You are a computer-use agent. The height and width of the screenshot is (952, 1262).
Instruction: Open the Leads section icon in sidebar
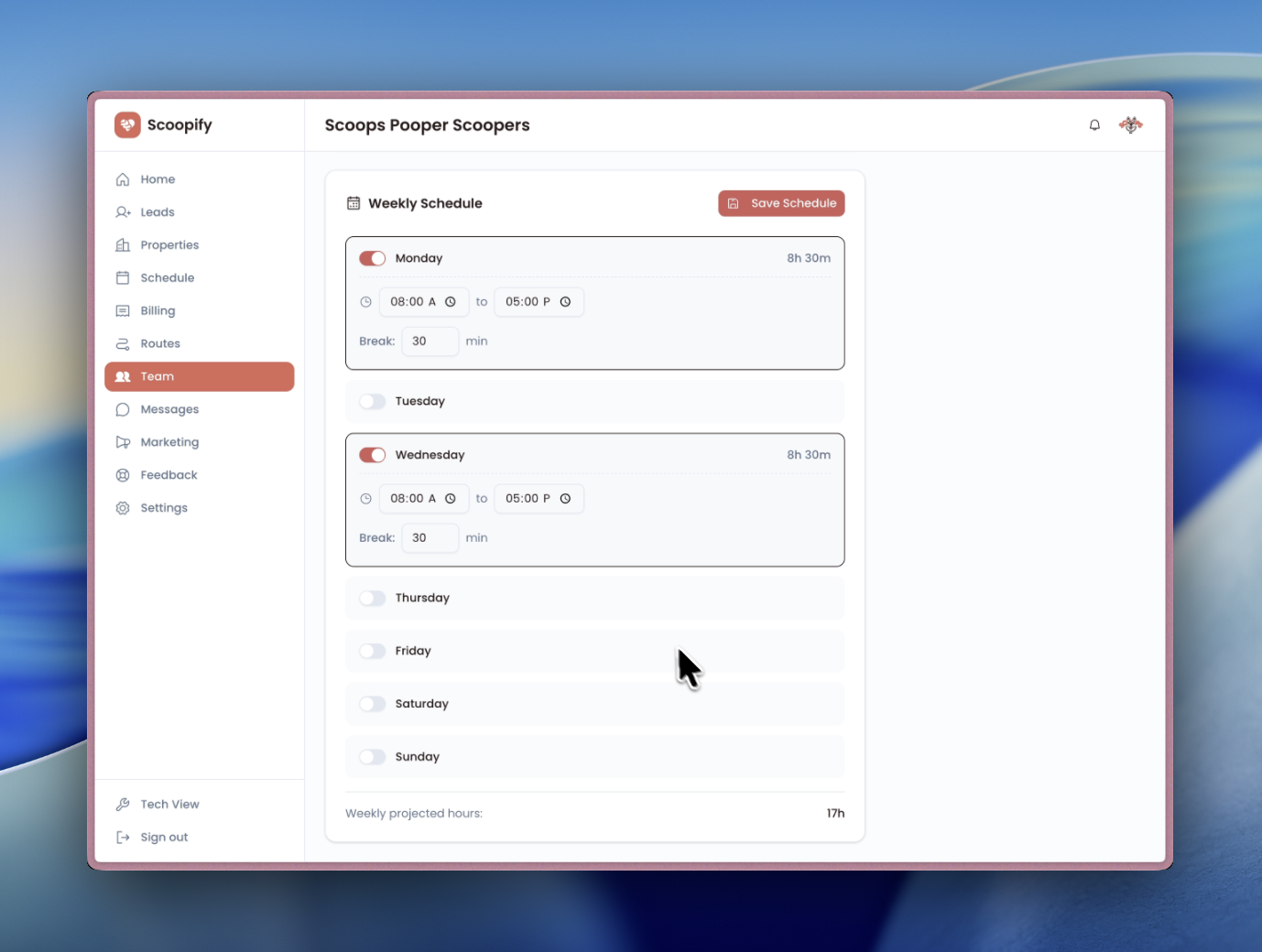[x=123, y=211]
